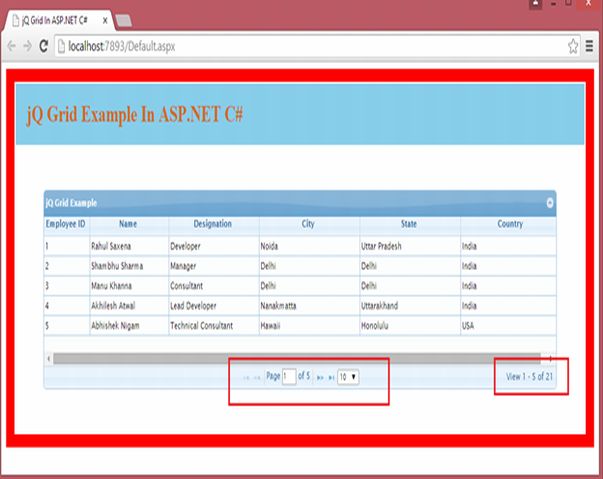Open a new browser tab

coord(124,21)
